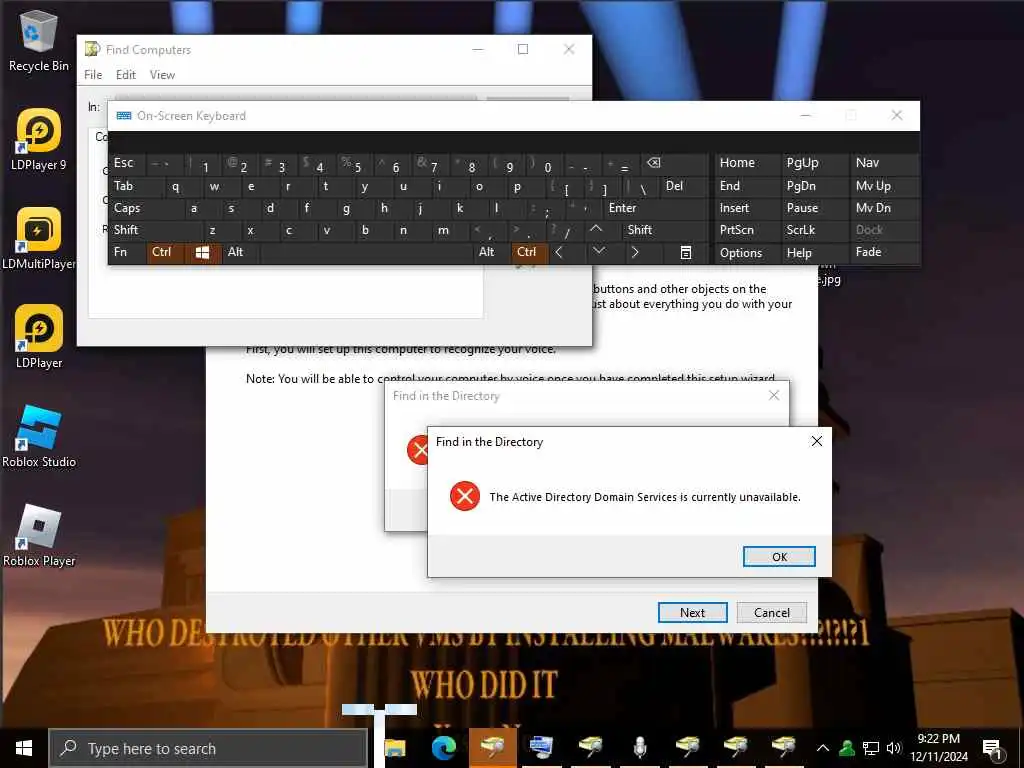Tap the Home key on the On-Screen Keyboard
This screenshot has height=768, width=1024.
[x=746, y=163]
